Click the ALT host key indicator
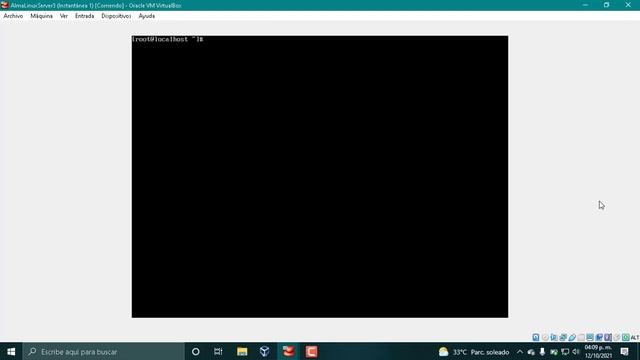The height and width of the screenshot is (360, 640). [635, 338]
